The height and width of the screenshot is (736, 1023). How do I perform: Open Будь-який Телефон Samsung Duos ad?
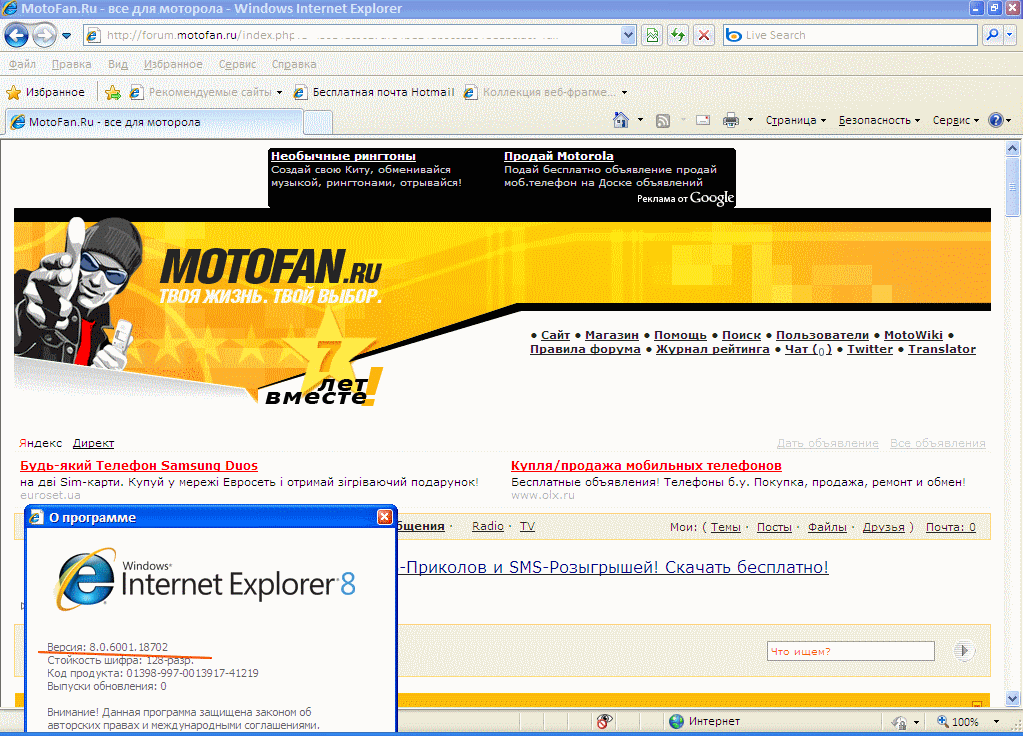[x=139, y=465]
